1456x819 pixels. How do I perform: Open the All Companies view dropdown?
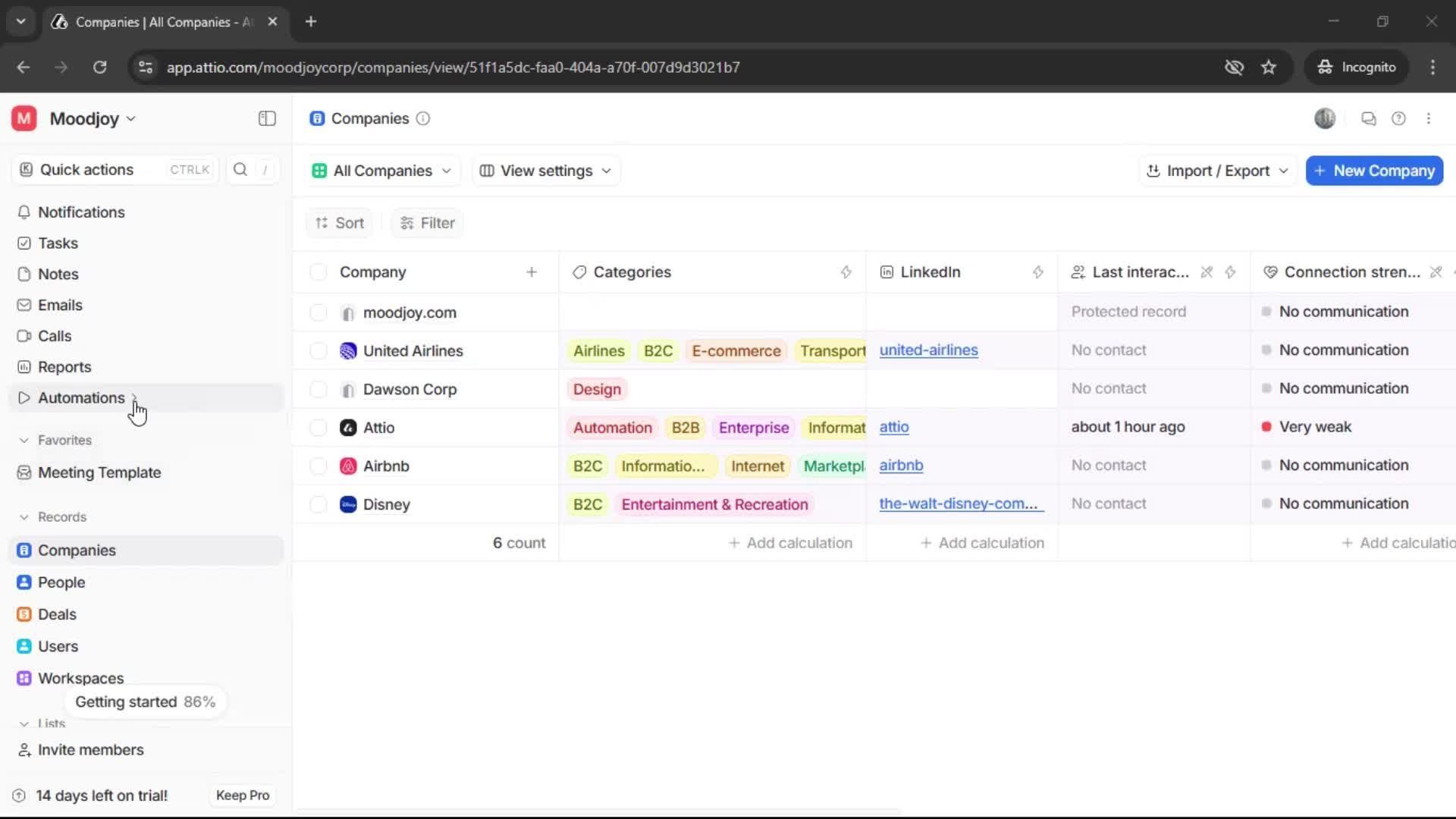pos(382,171)
